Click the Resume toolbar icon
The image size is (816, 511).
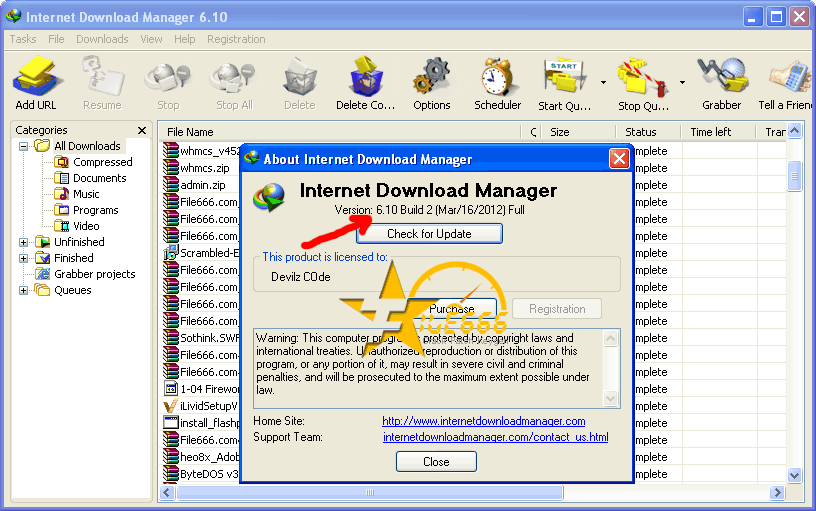click(x=102, y=83)
